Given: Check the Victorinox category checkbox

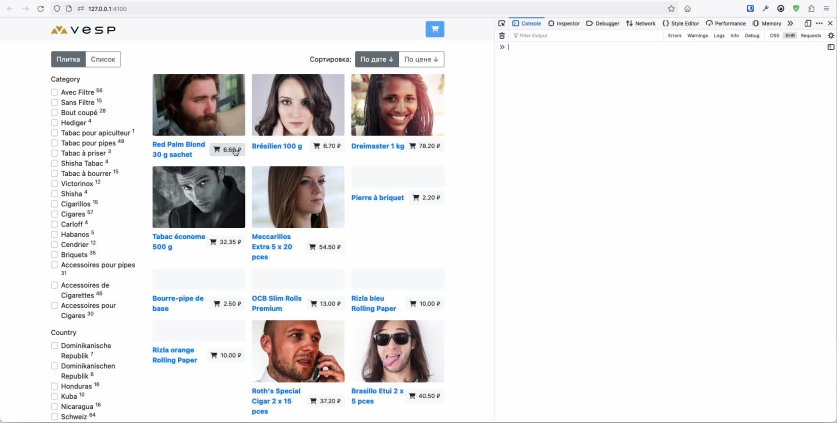Looking at the screenshot, I should [x=54, y=184].
